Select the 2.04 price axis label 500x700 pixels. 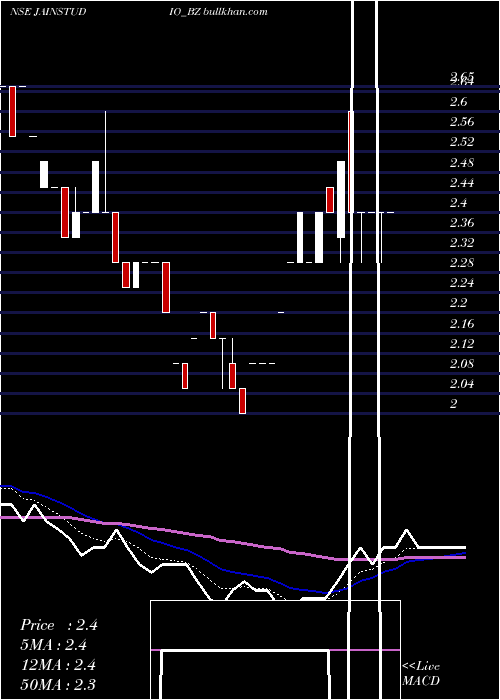[x=462, y=384]
